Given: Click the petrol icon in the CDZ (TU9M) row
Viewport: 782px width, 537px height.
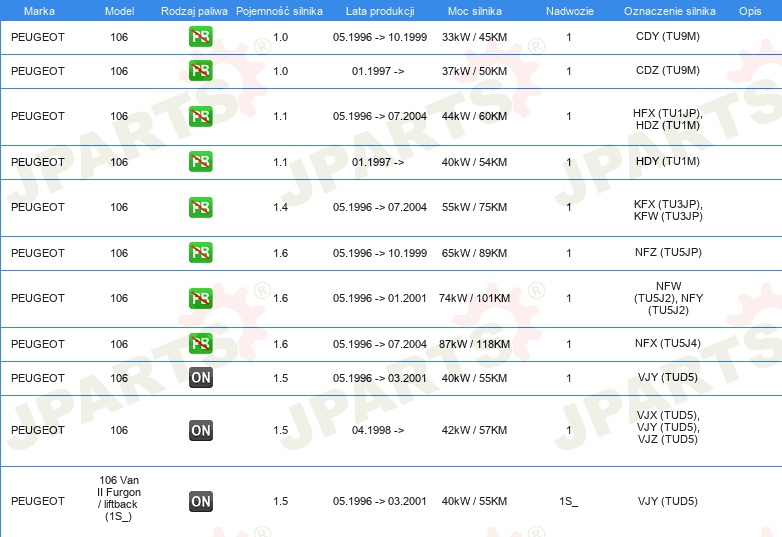Looking at the screenshot, I should pyautogui.click(x=200, y=71).
